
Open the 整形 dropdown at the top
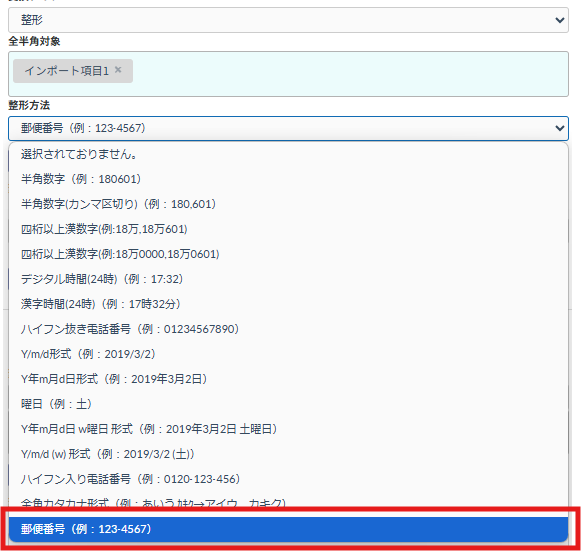[x=288, y=20]
